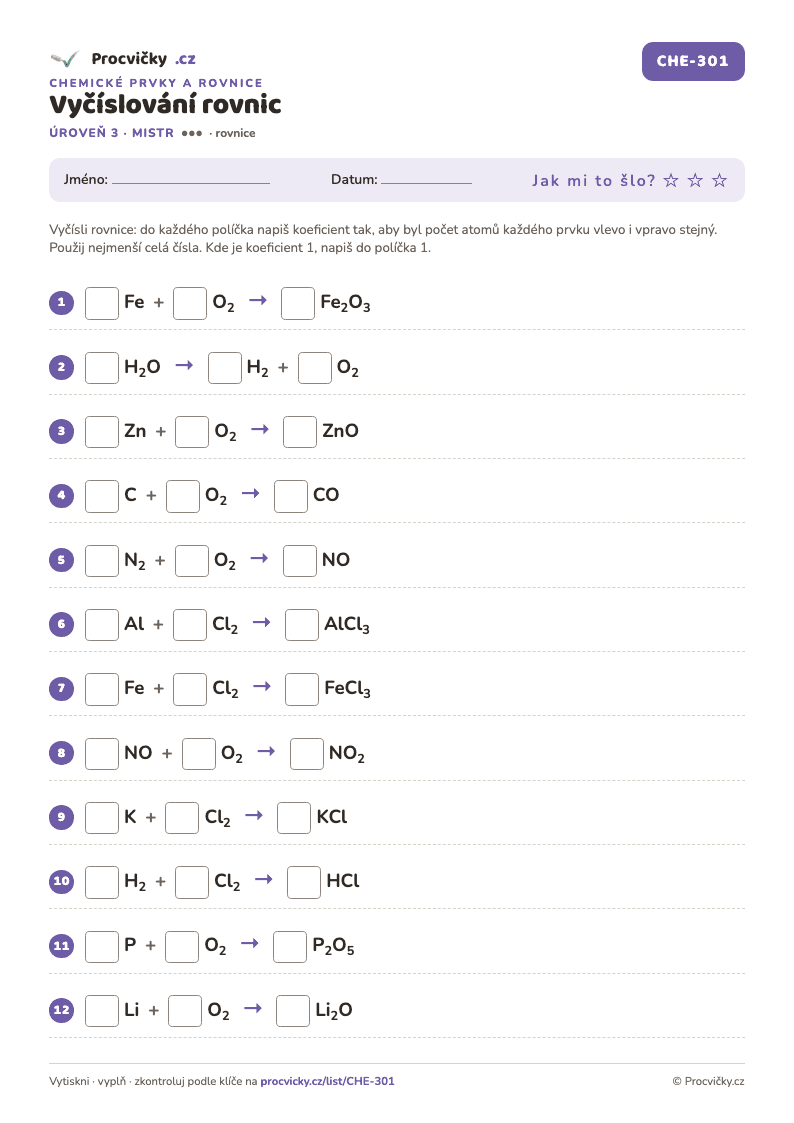Click the purple number 1 badge
794x1123 pixels.
(62, 302)
